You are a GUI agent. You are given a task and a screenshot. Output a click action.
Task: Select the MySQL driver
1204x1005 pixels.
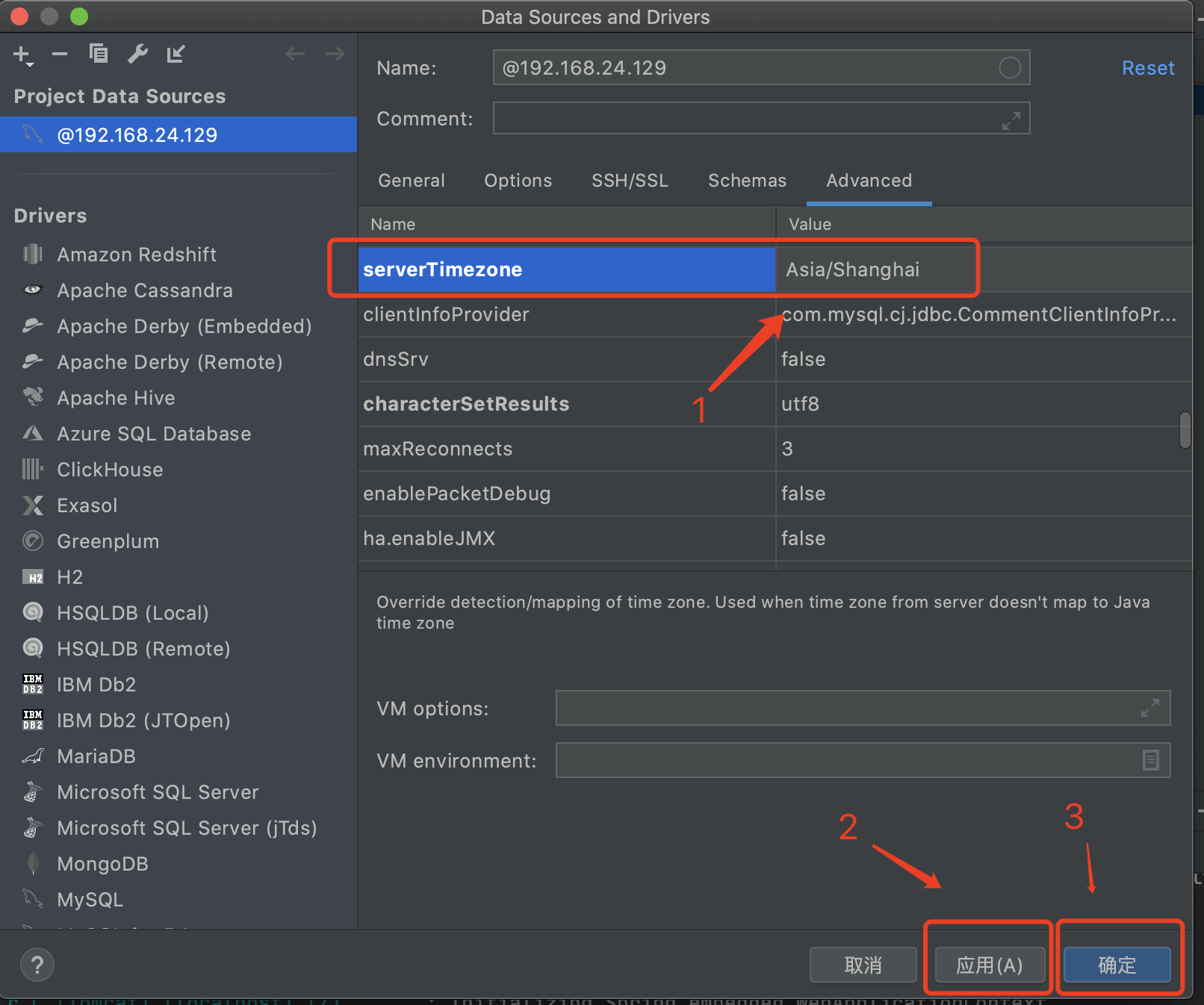(179, 900)
